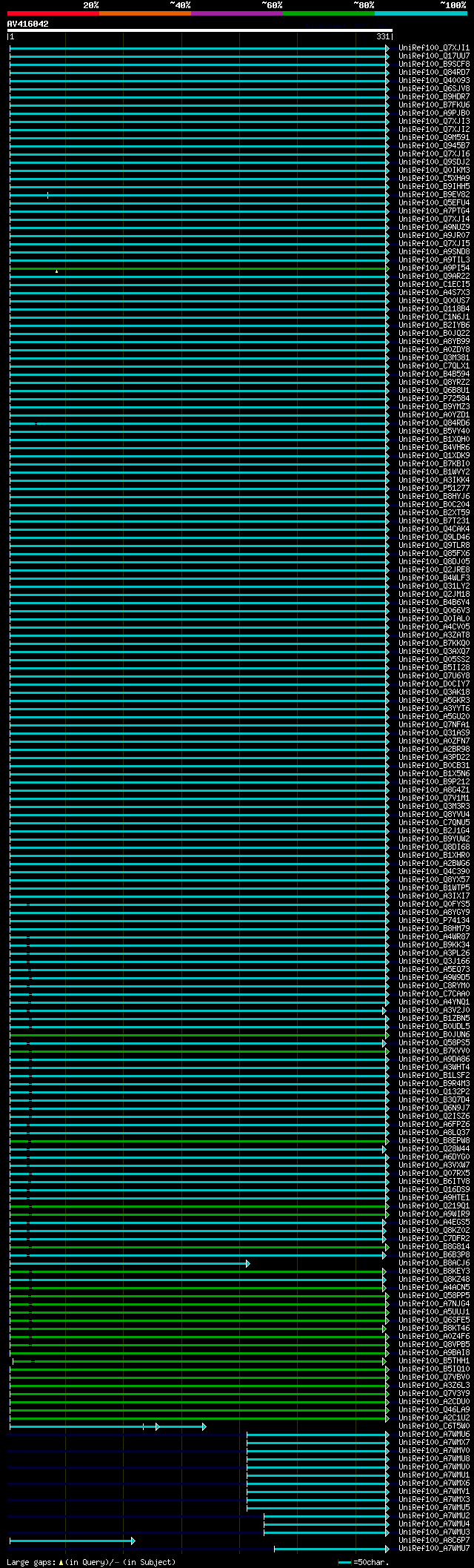474x1568 pixels.
Task: Click the UniRef100_B0JUN6 hit label
Action: 434,1034
